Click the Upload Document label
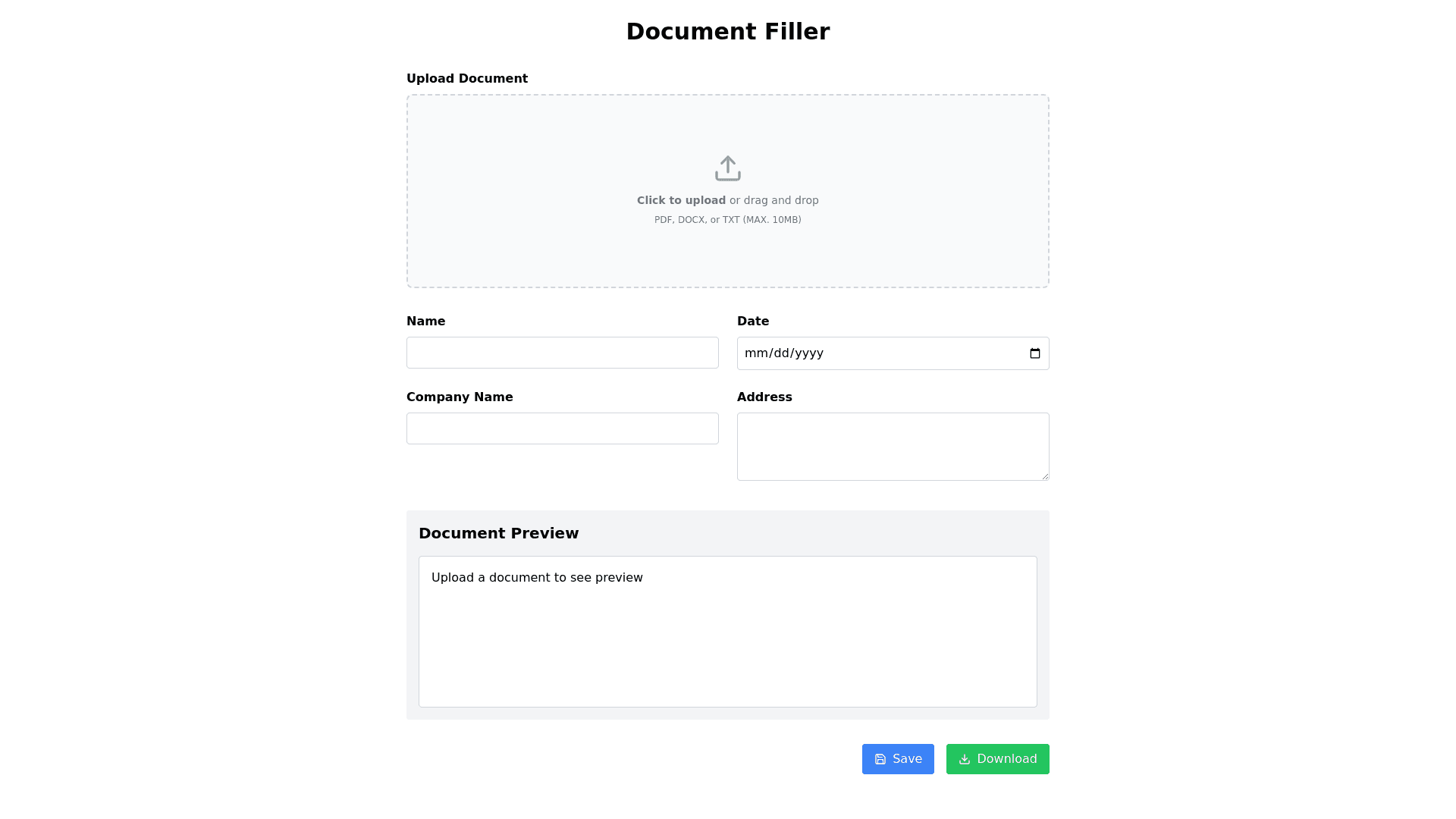This screenshot has height=819, width=1456. (467, 79)
